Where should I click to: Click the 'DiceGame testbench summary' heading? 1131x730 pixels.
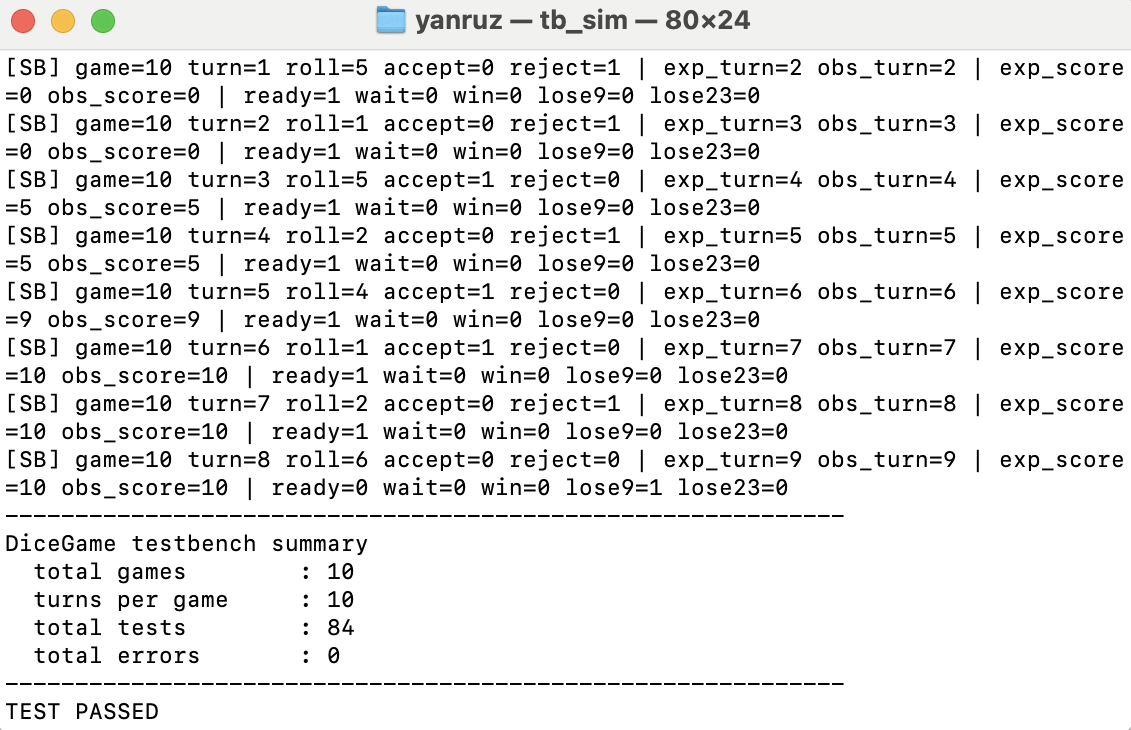click(x=187, y=544)
